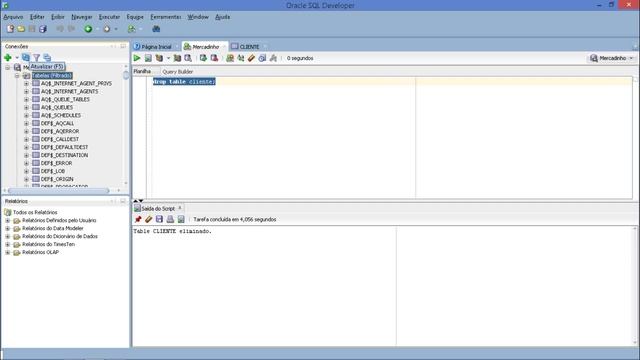Viewport: 640px width, 360px height.
Task: Click the SQL History icon
Action: (x=262, y=58)
